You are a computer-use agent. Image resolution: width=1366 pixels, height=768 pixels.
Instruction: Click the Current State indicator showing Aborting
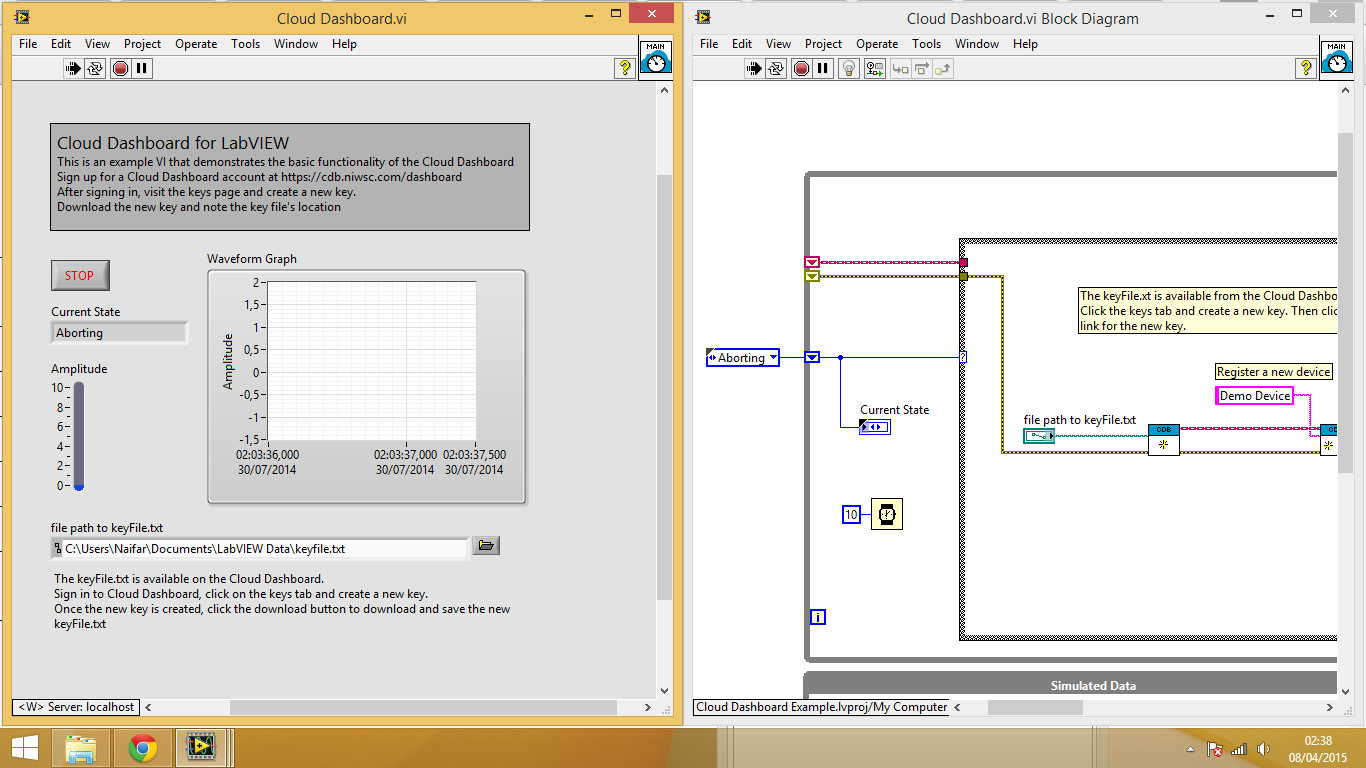click(x=119, y=333)
